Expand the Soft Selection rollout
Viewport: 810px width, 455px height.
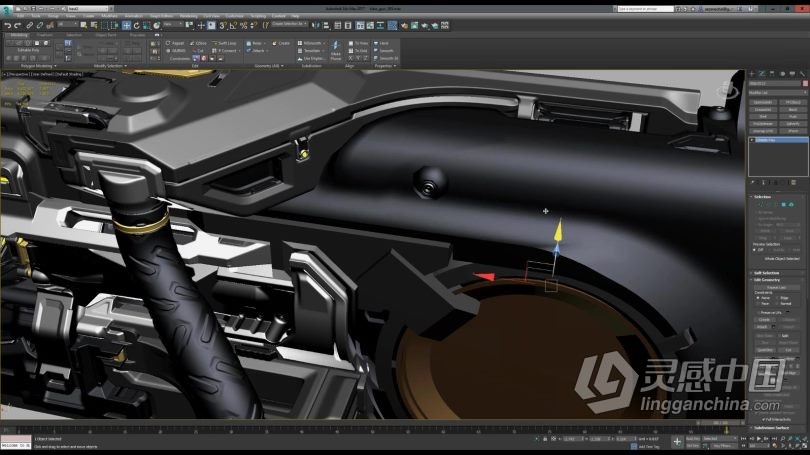[x=767, y=273]
